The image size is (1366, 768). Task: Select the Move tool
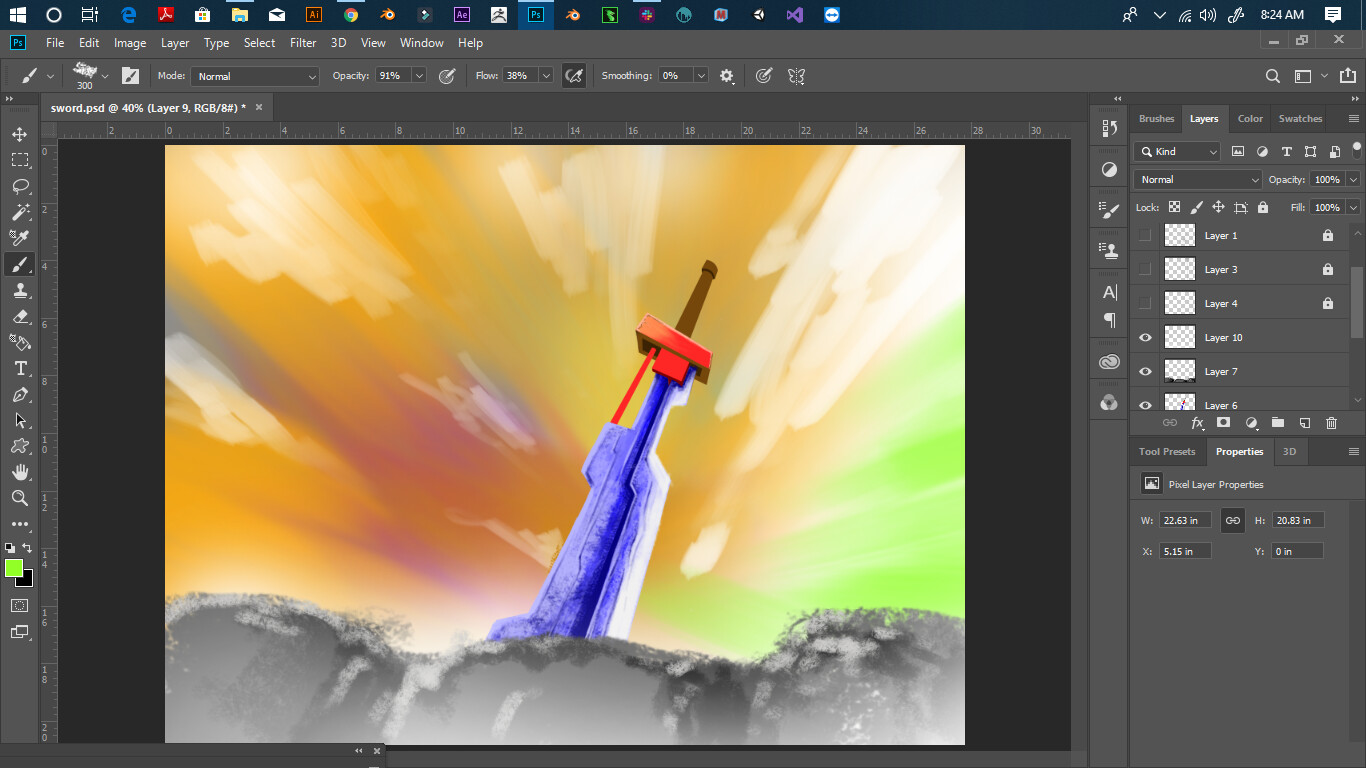[x=20, y=134]
